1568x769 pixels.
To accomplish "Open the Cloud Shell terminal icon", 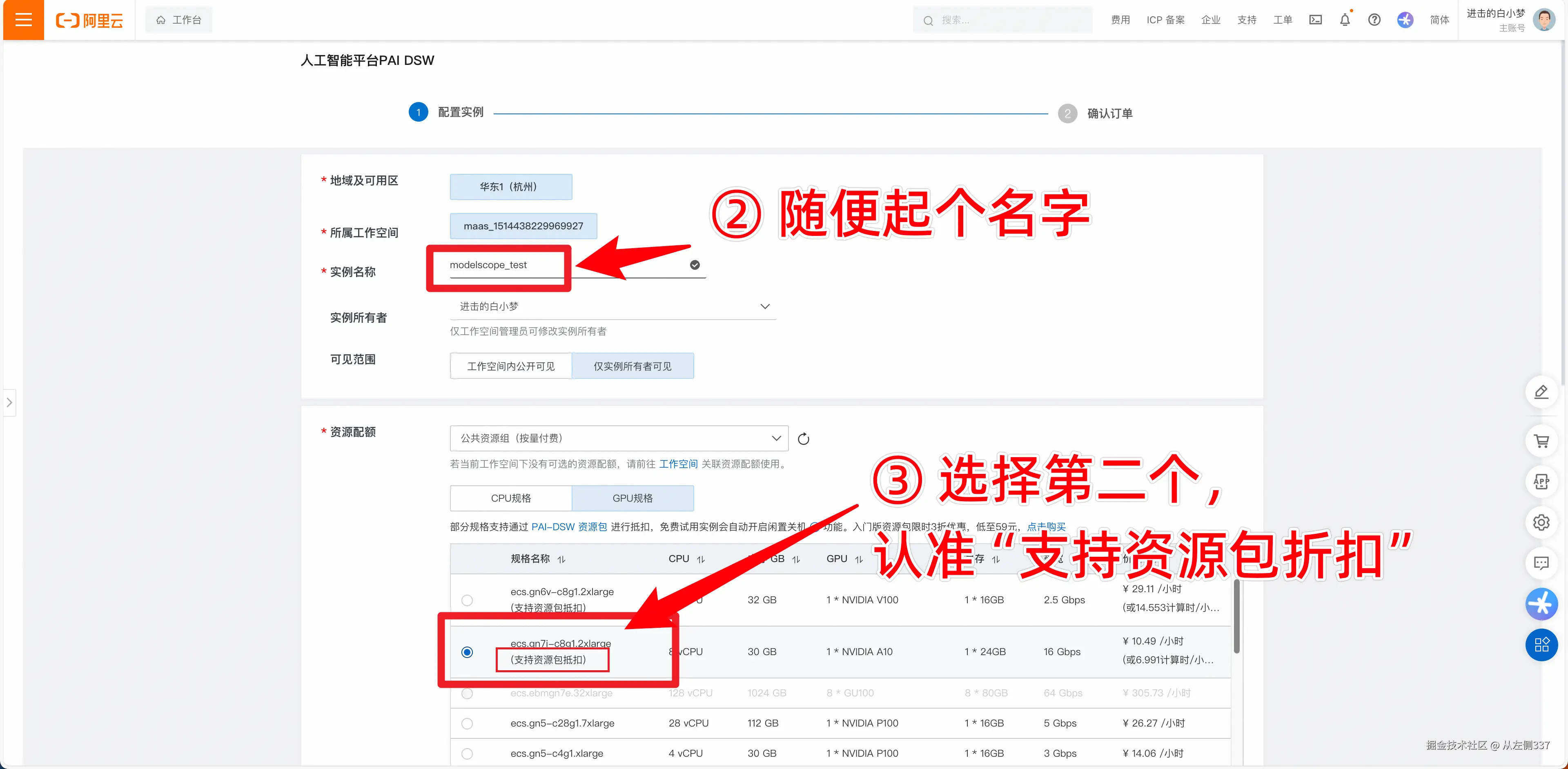I will coord(1315,20).
